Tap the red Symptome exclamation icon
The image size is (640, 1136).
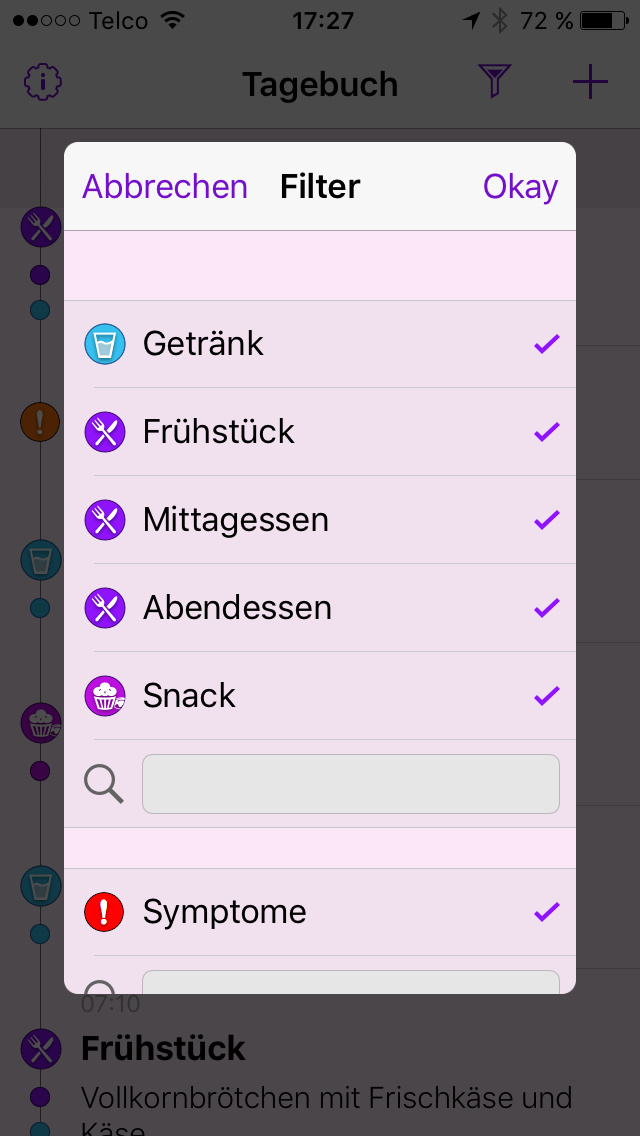(x=105, y=912)
